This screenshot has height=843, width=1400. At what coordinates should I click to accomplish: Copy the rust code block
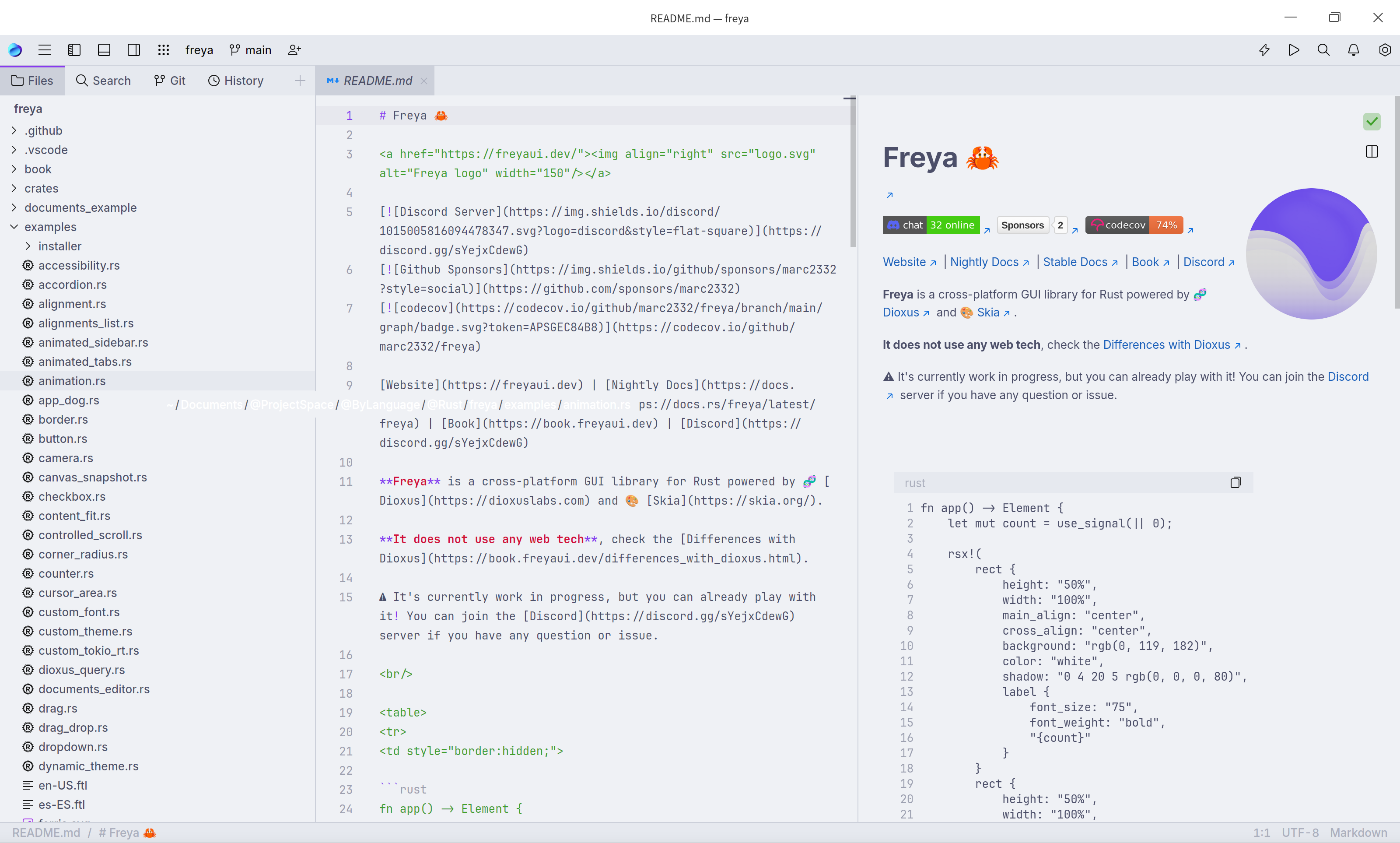(1235, 483)
